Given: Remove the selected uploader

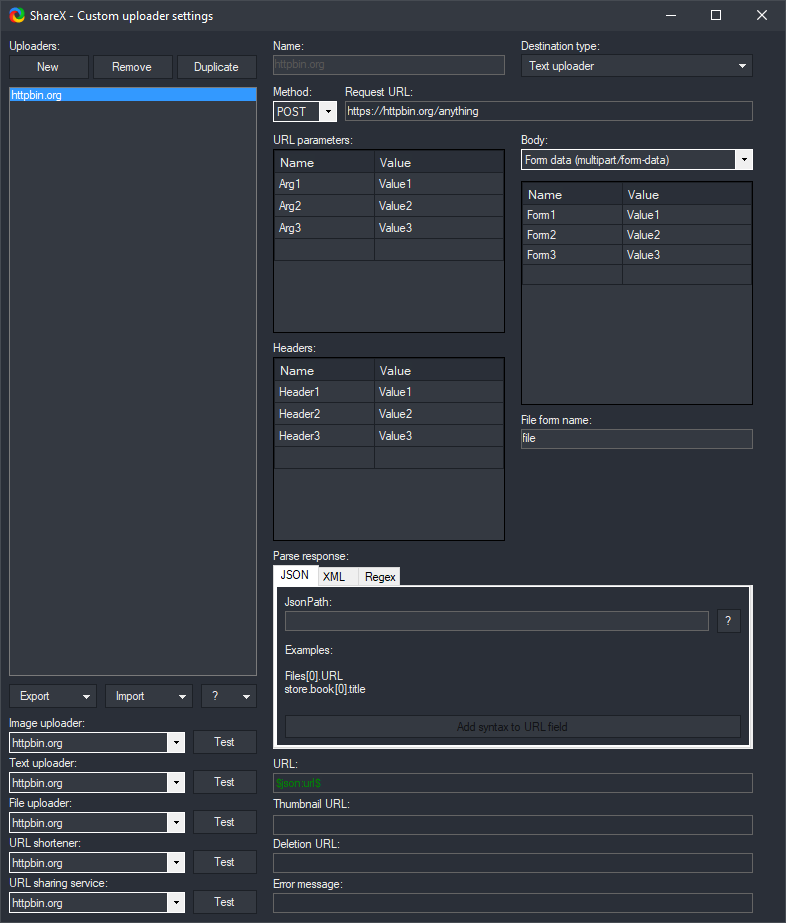Looking at the screenshot, I should tap(132, 67).
